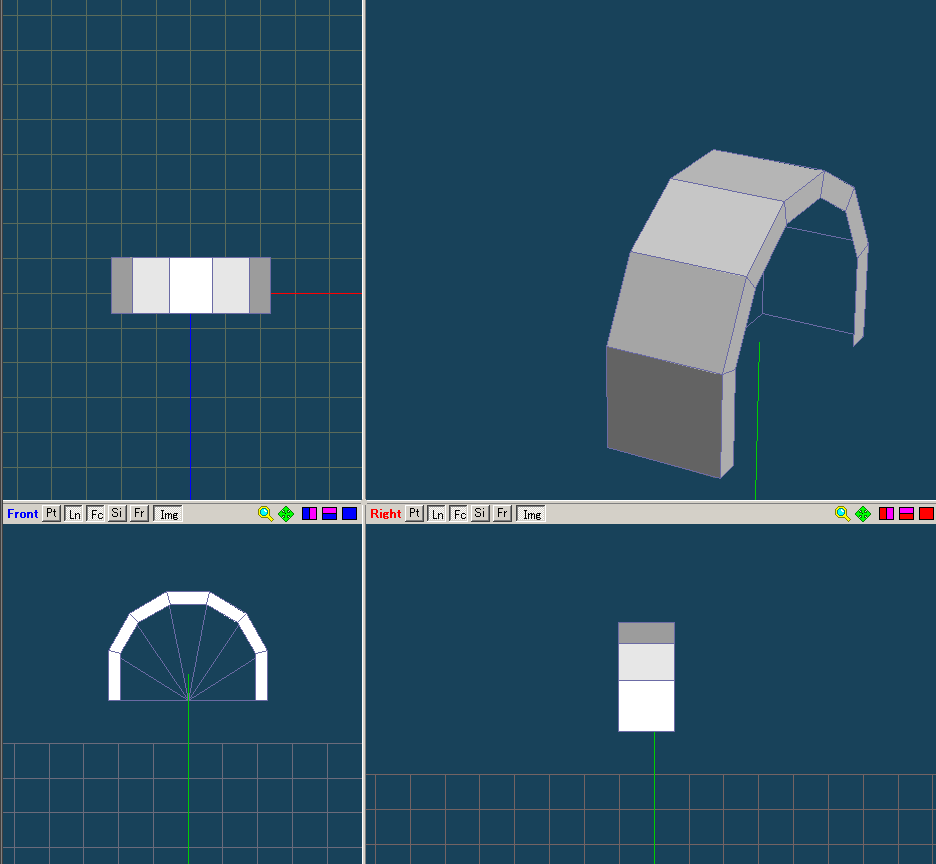Click the zoom magnifier in Front view toolbar
Image resolution: width=936 pixels, height=864 pixels.
click(265, 514)
